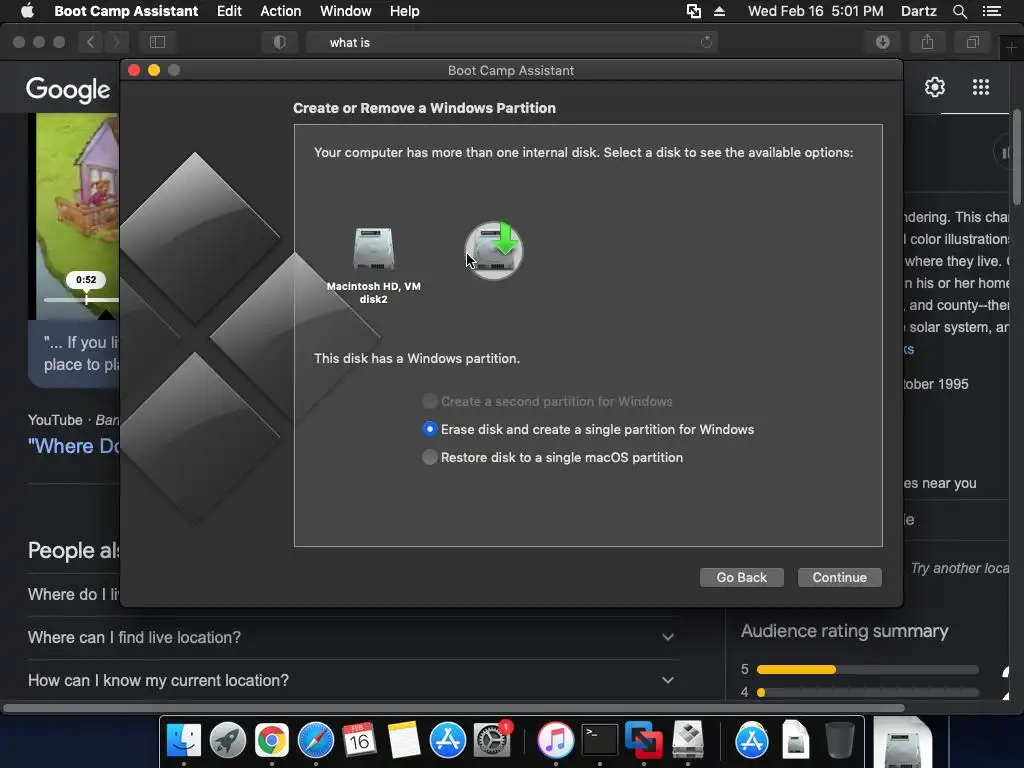
Task: Click Safari forward navigation arrow
Action: [116, 42]
